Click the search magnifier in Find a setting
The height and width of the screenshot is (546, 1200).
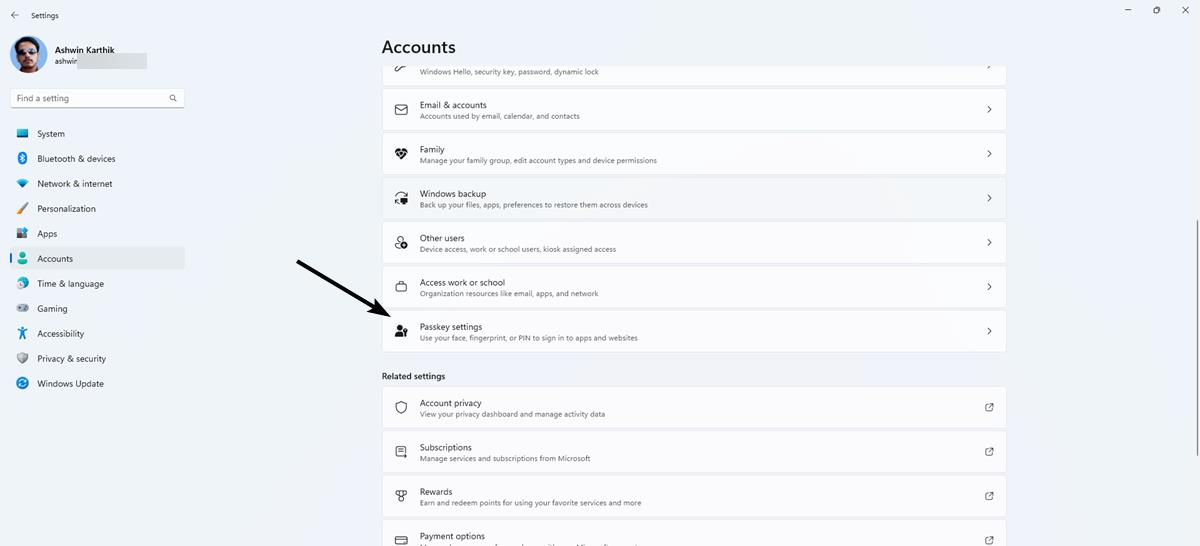coord(173,98)
